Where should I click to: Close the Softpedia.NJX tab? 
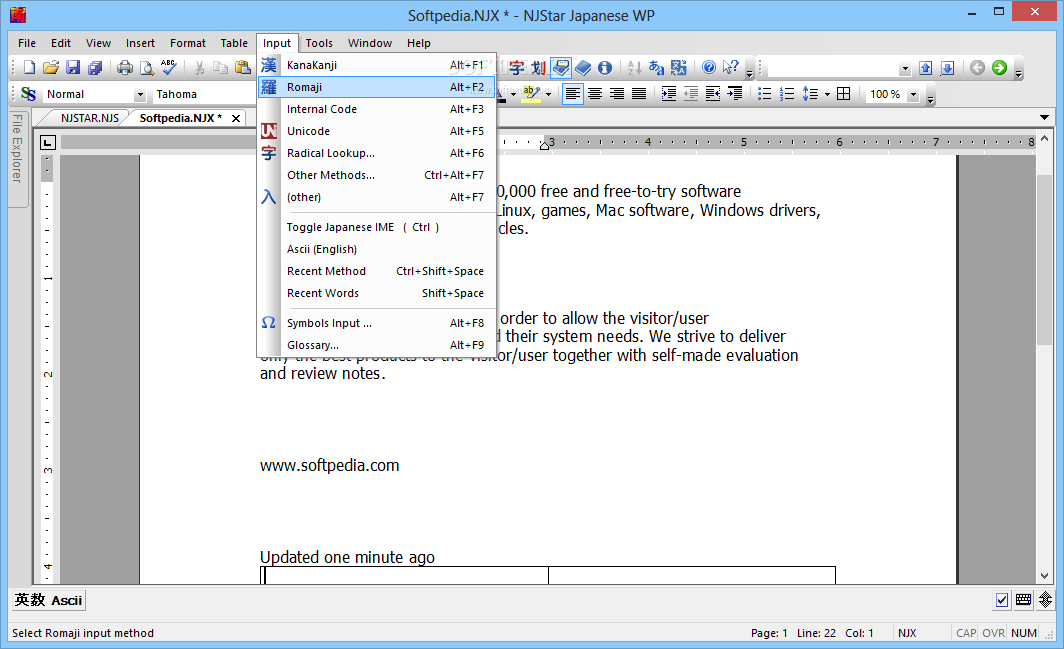[x=236, y=118]
